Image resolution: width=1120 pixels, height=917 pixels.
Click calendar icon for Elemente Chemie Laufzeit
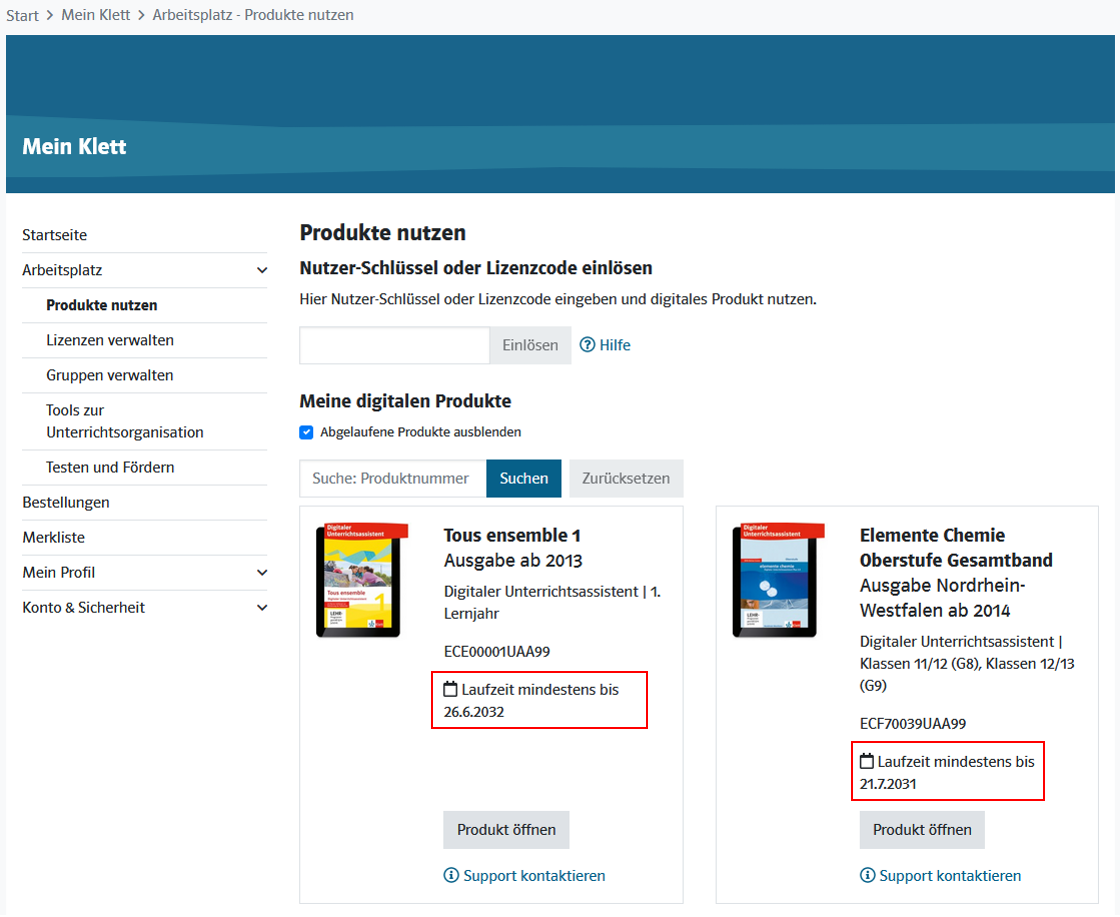tap(866, 761)
